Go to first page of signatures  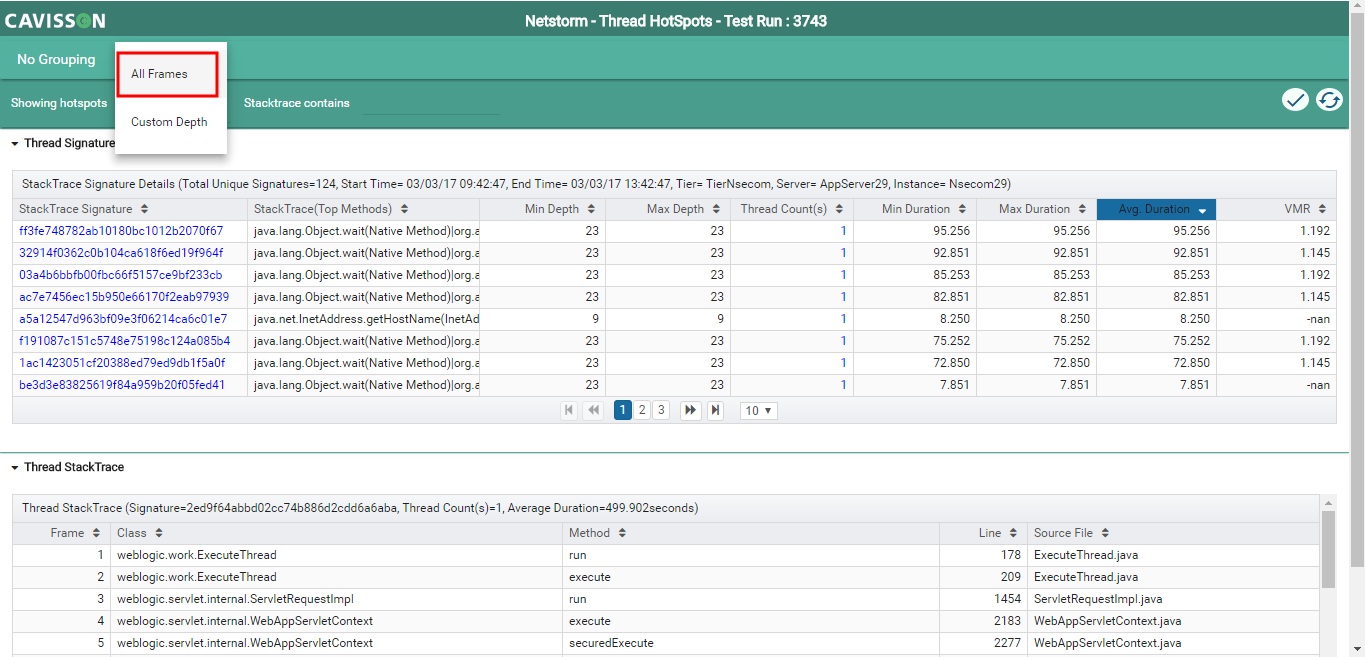coord(569,410)
